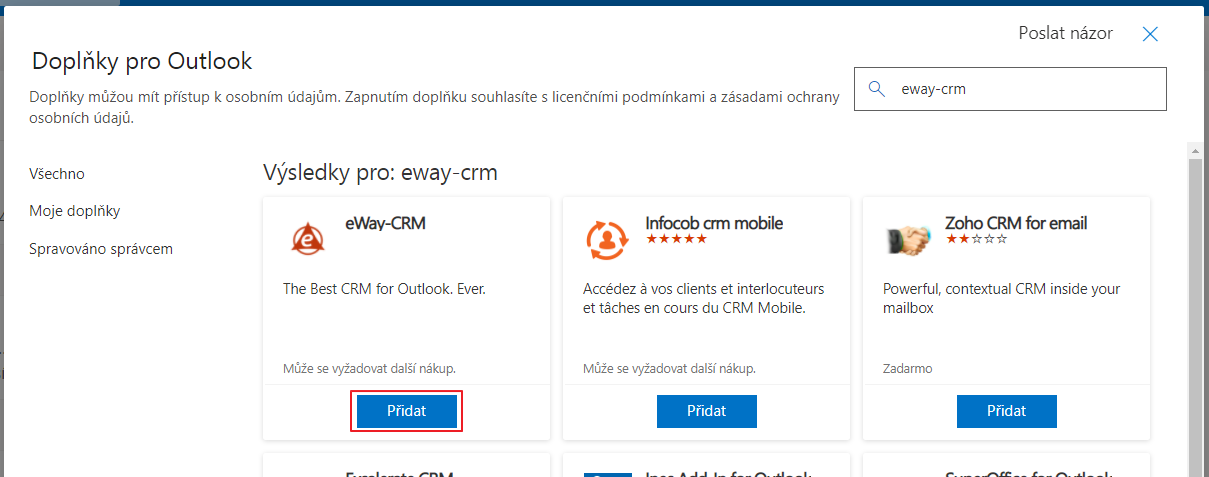Open Zoho CRM for email title

pos(1016,223)
